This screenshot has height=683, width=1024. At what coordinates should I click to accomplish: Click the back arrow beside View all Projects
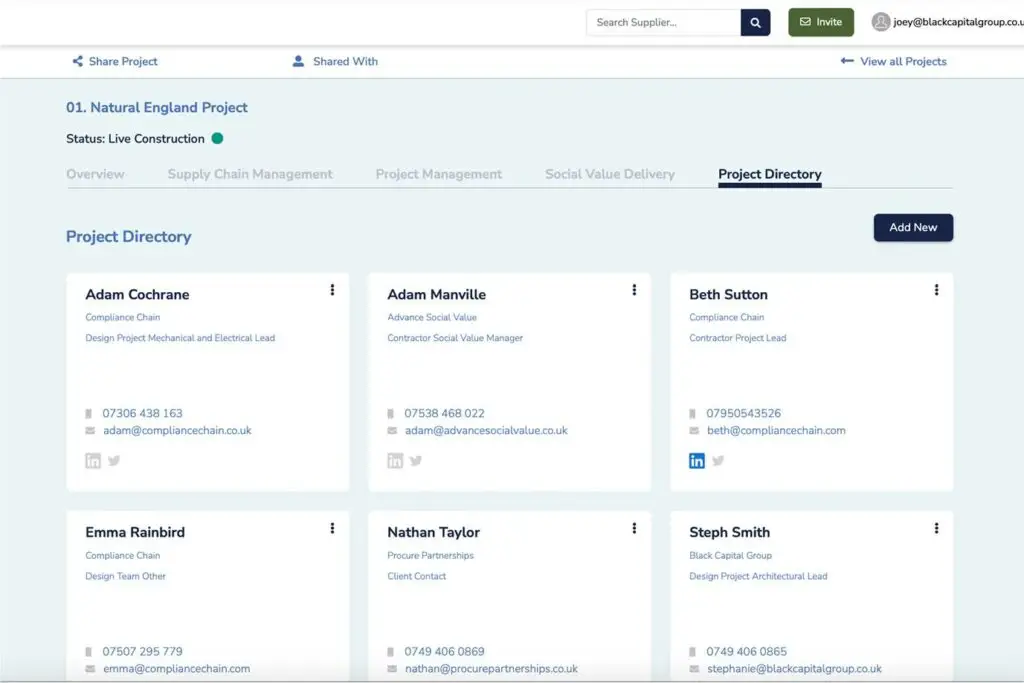coord(846,61)
